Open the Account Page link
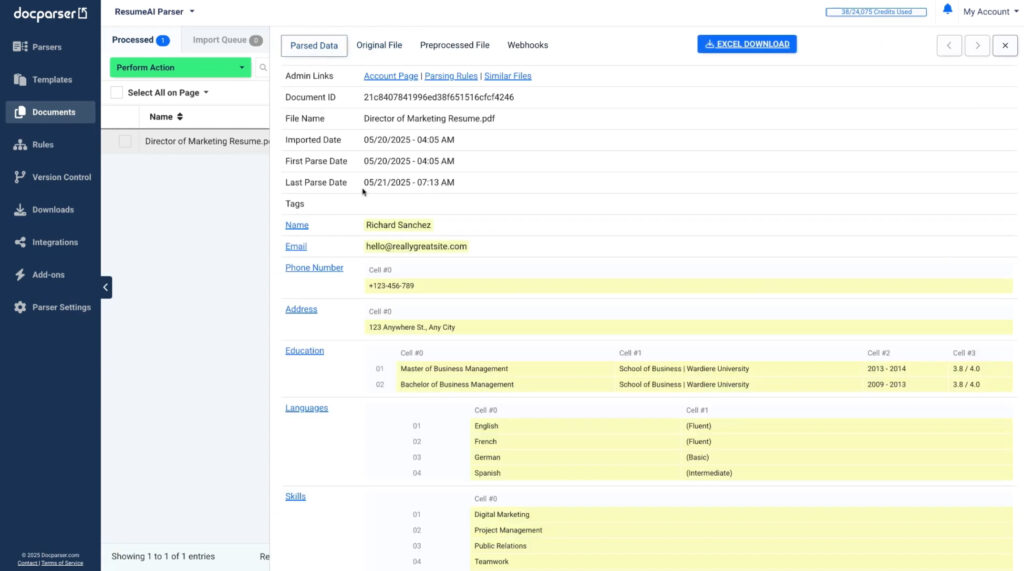 (x=391, y=76)
